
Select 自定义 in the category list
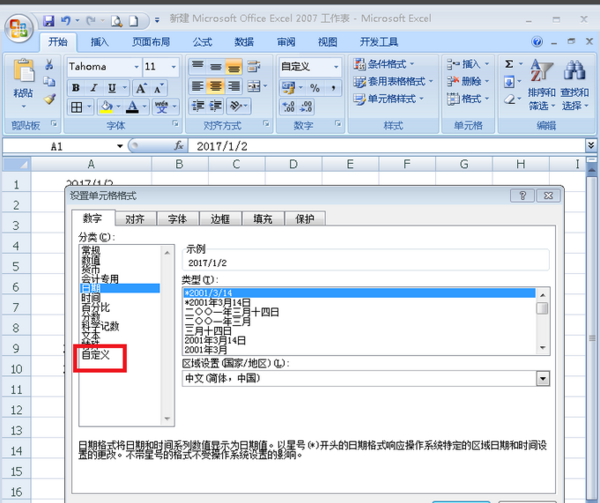(x=96, y=355)
